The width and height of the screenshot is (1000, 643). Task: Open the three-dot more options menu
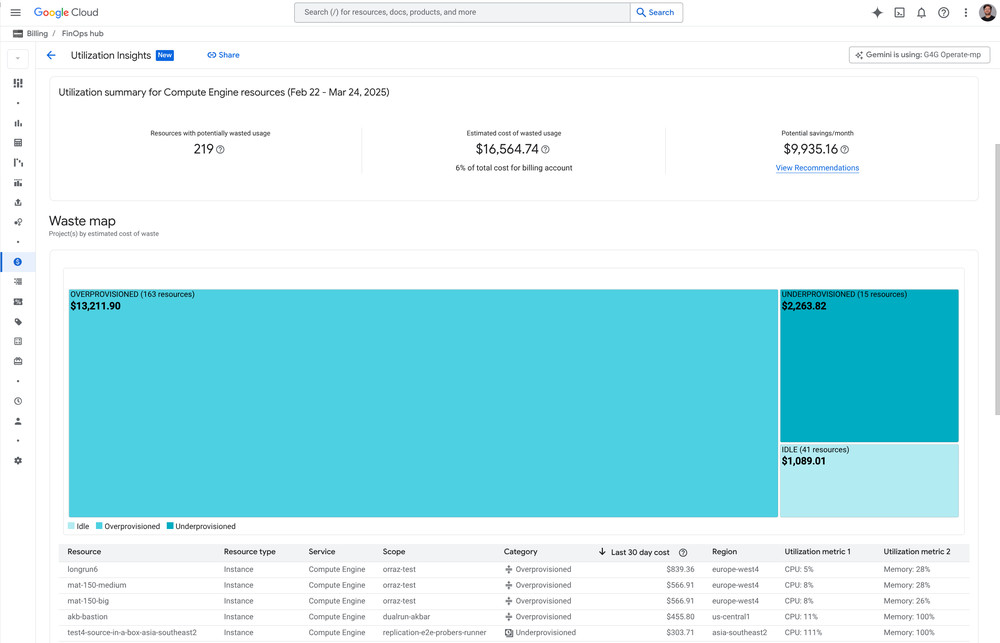click(x=965, y=13)
